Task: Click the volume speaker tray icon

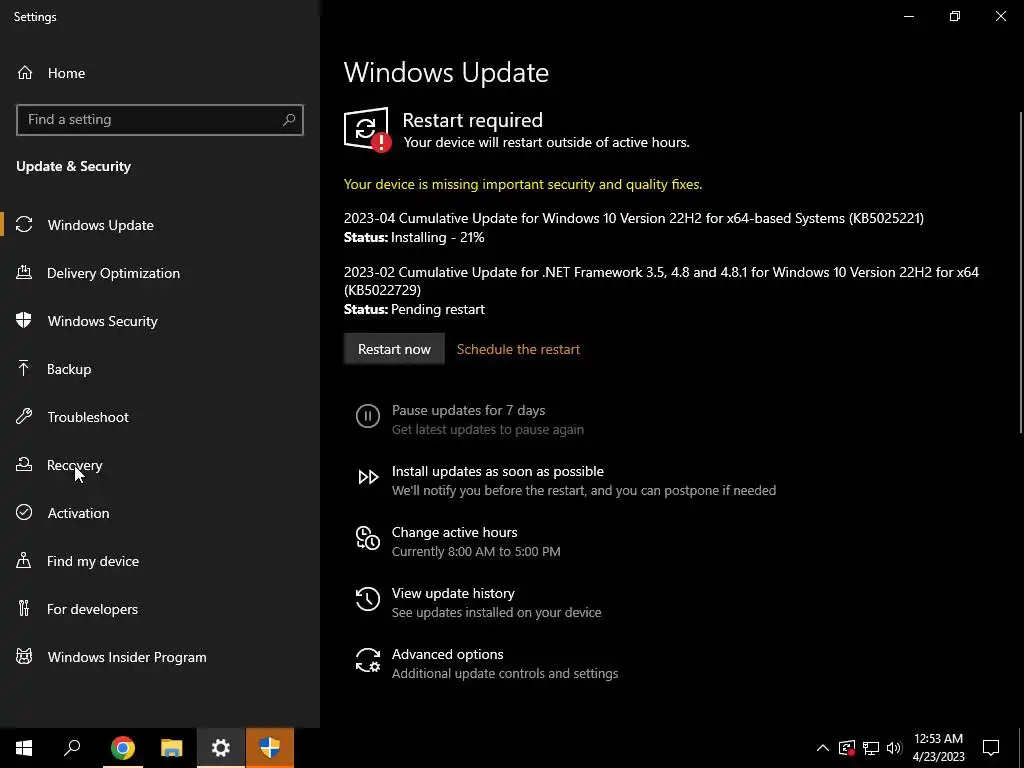Action: pos(894,748)
